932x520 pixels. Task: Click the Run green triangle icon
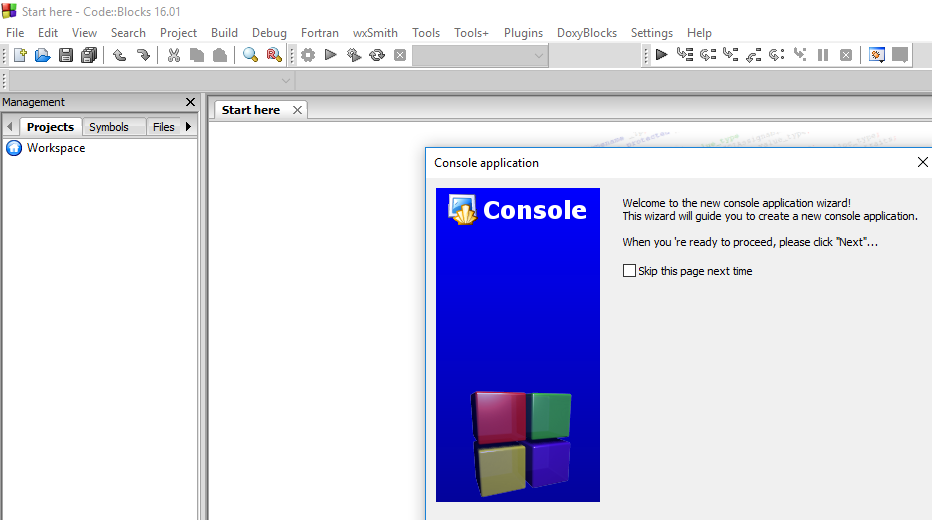pos(330,55)
